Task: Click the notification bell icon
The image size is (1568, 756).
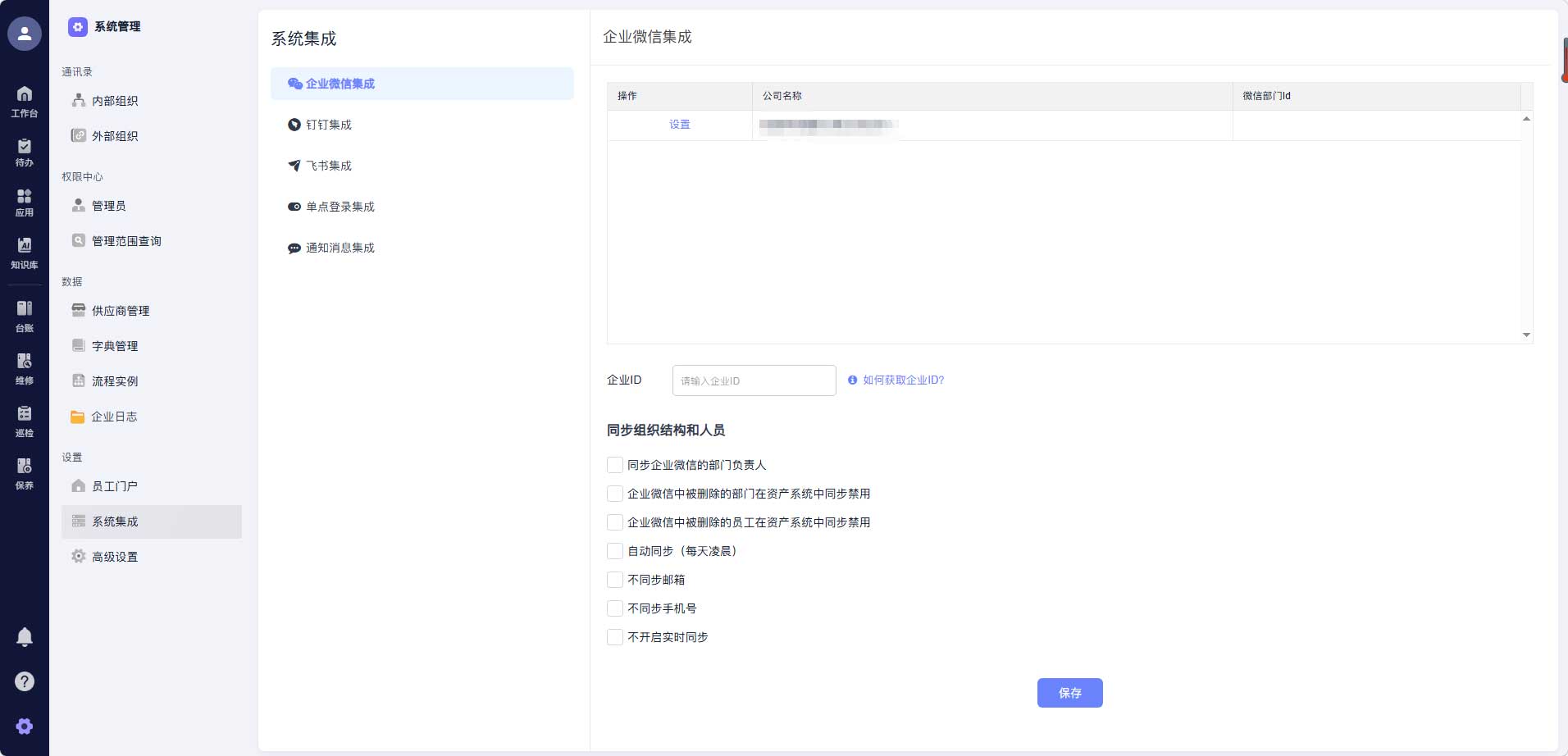Action: (x=24, y=637)
